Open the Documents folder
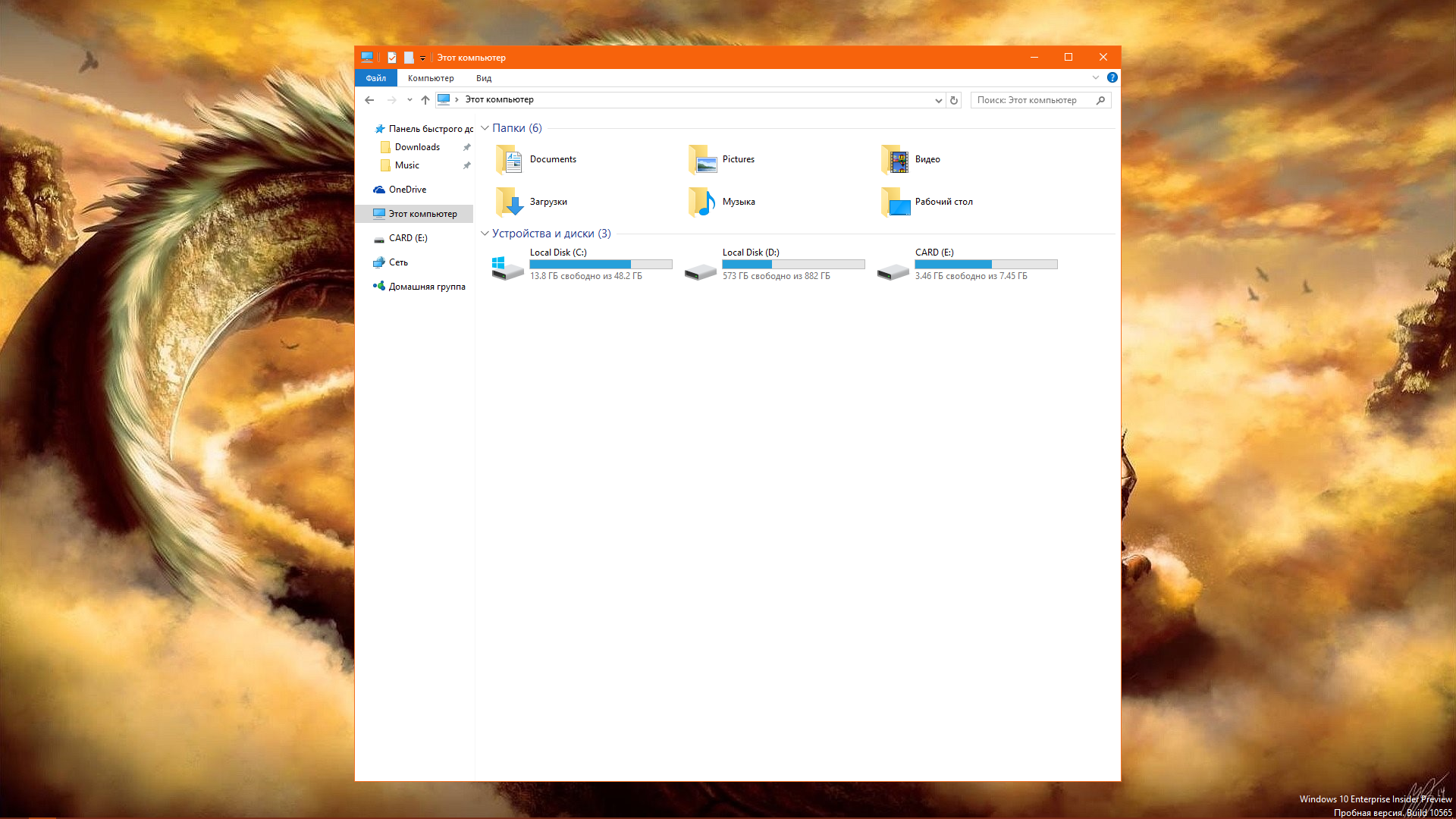This screenshot has height=819, width=1456. [x=536, y=159]
